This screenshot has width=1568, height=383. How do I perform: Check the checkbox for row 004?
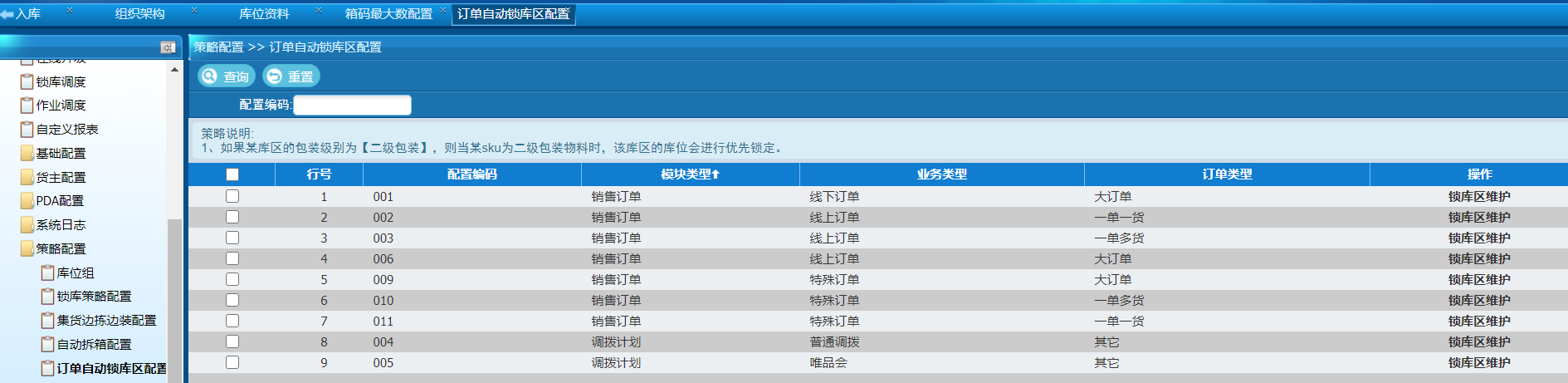[232, 341]
